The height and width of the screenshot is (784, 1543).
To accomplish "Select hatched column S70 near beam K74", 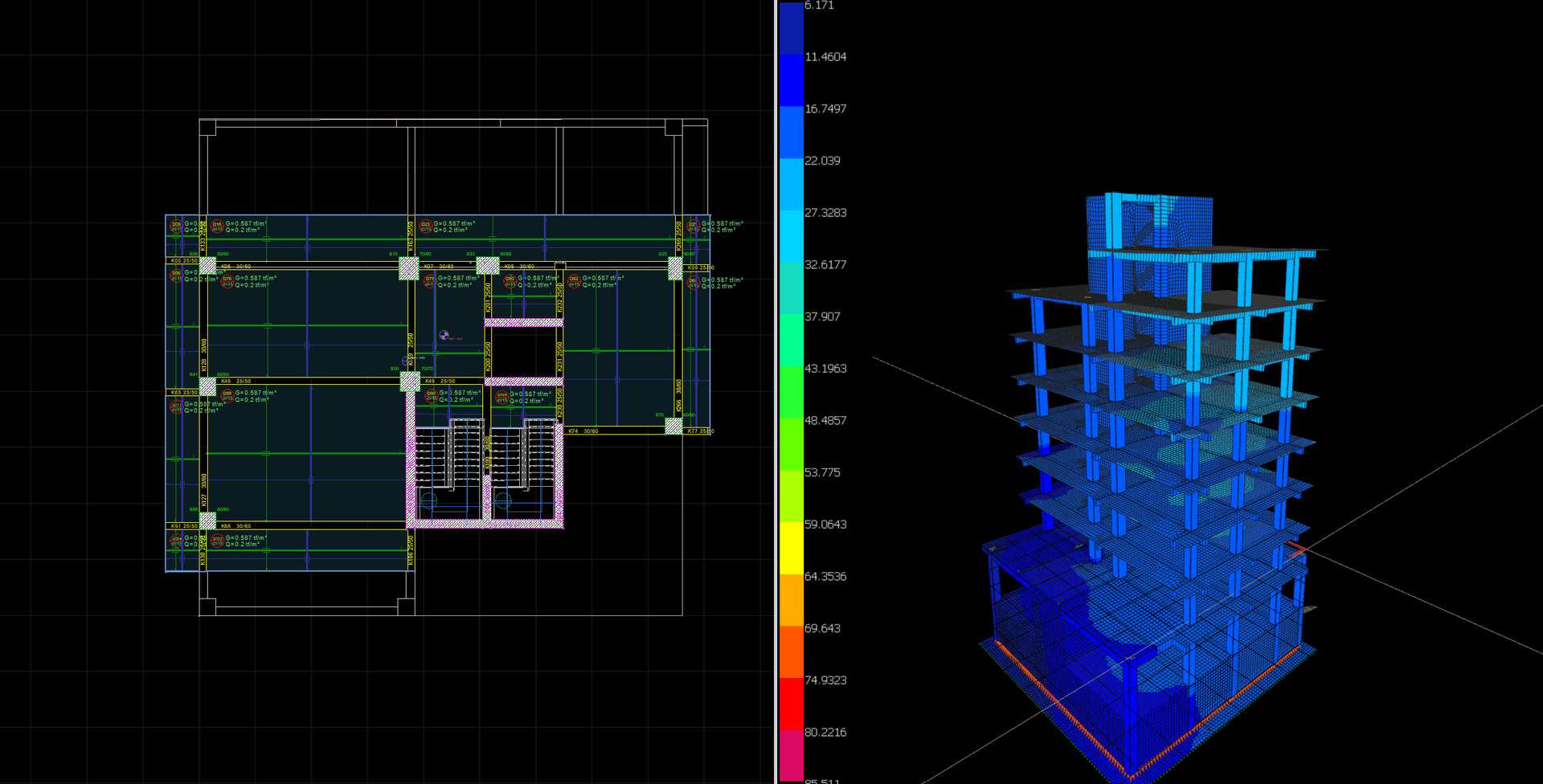I will tap(673, 426).
